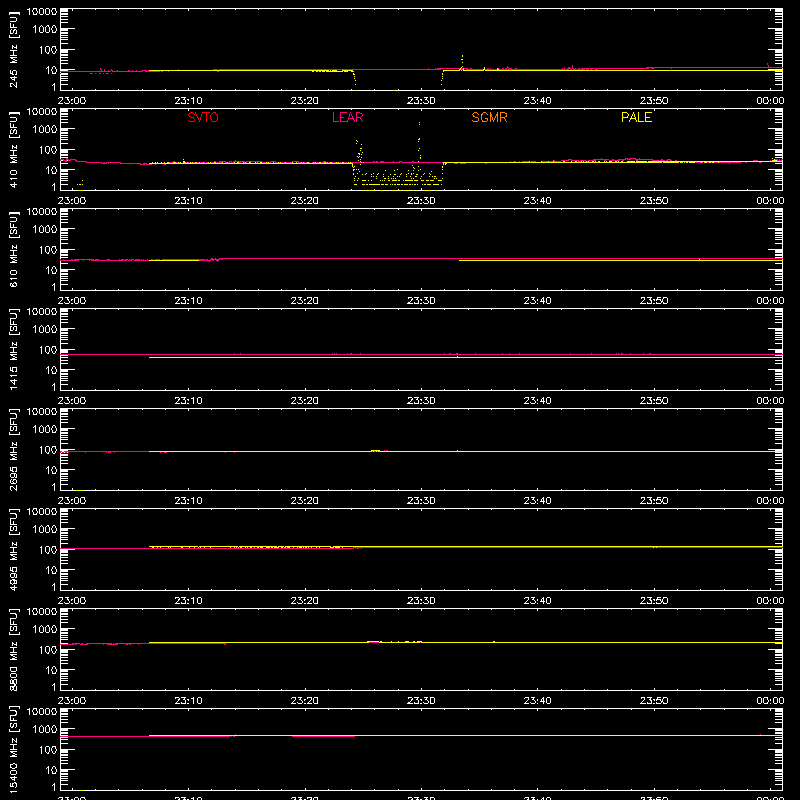Click 00:00 label below the 610 MHz plot
Viewport: 800px width, 800px height.
point(770,301)
